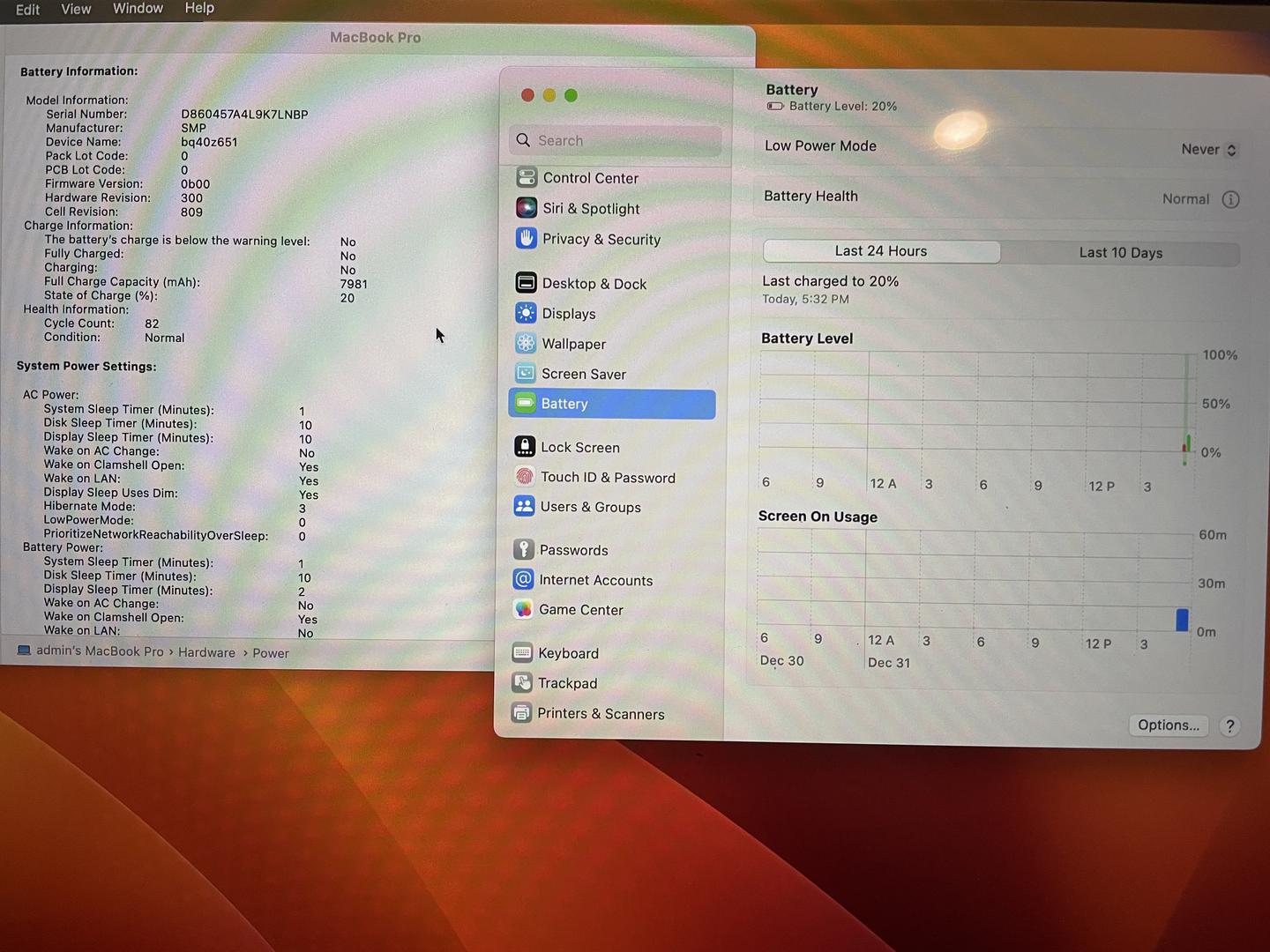Click the Hibernate Mode row in AC Power
Image resolution: width=1270 pixels, height=952 pixels.
175,507
